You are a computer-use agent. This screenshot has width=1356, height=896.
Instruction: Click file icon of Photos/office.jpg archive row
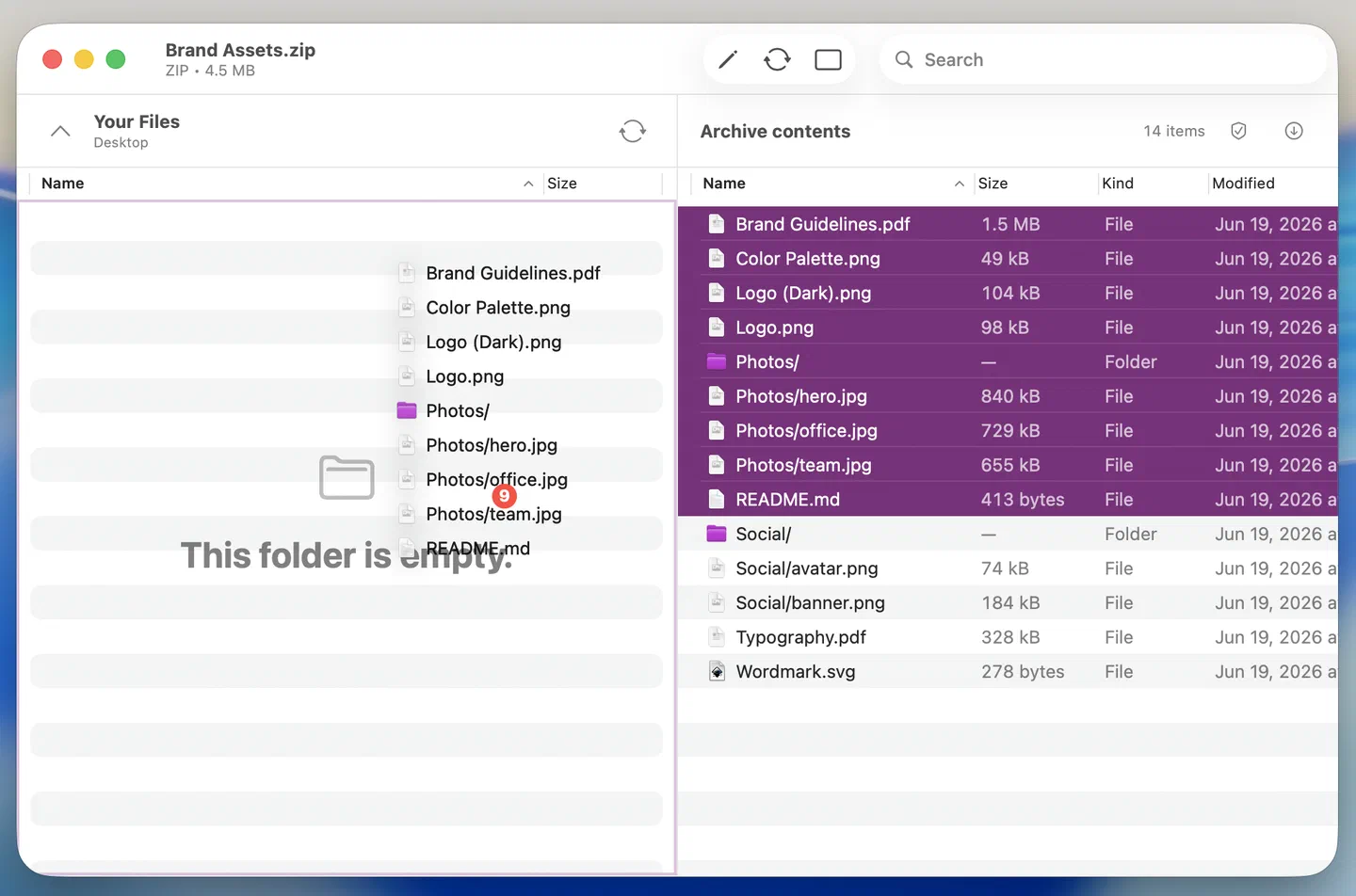pyautogui.click(x=717, y=431)
